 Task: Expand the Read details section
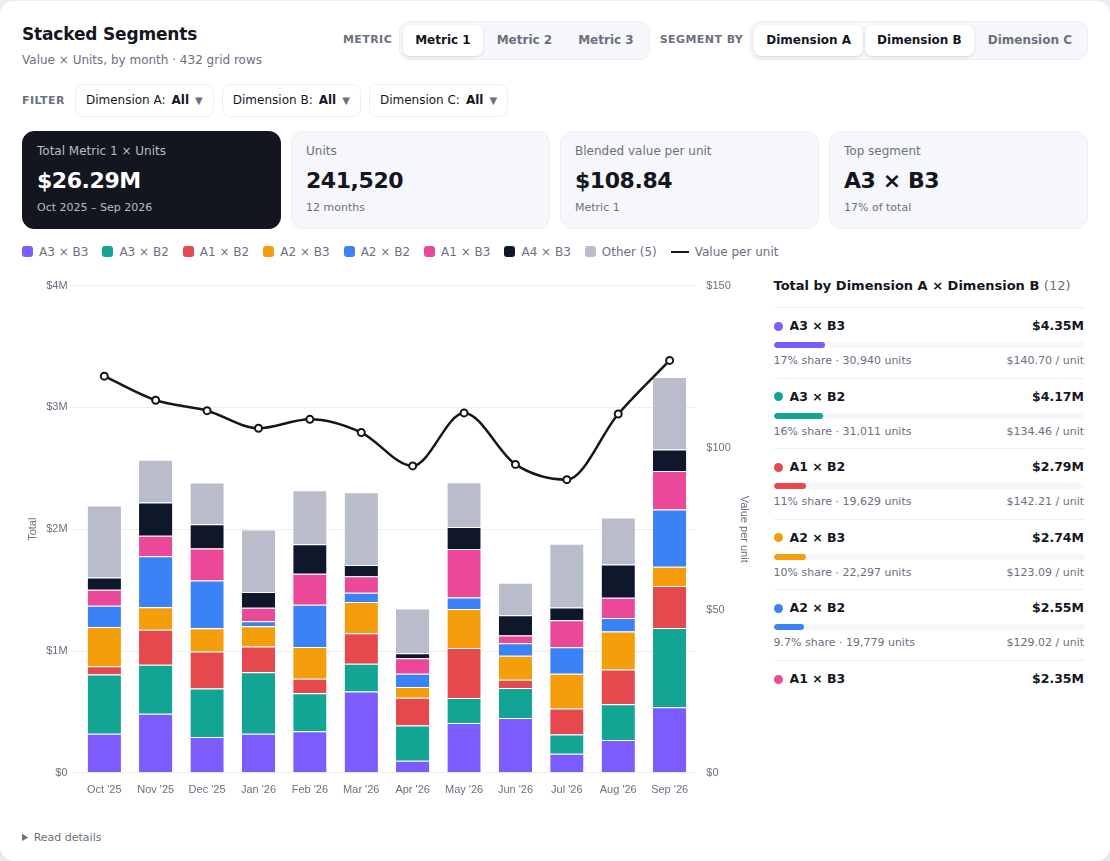coord(62,837)
